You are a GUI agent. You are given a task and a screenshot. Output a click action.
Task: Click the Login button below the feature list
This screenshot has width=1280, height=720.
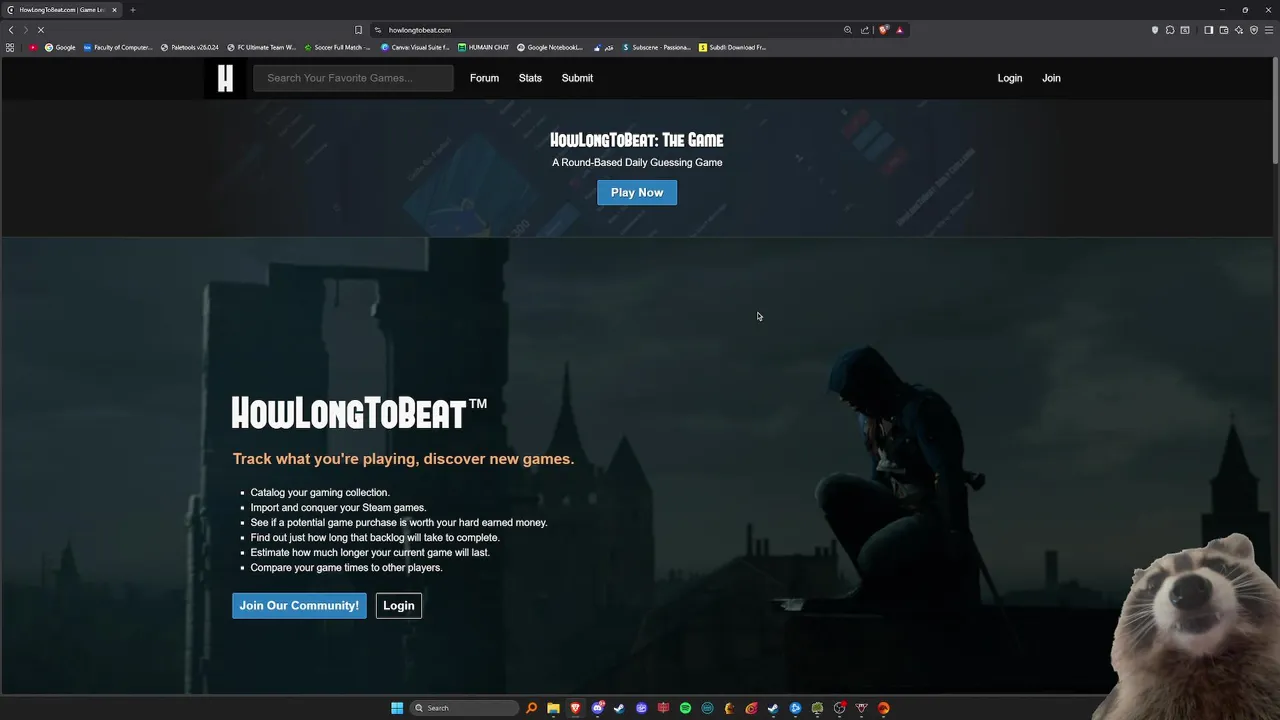point(398,605)
